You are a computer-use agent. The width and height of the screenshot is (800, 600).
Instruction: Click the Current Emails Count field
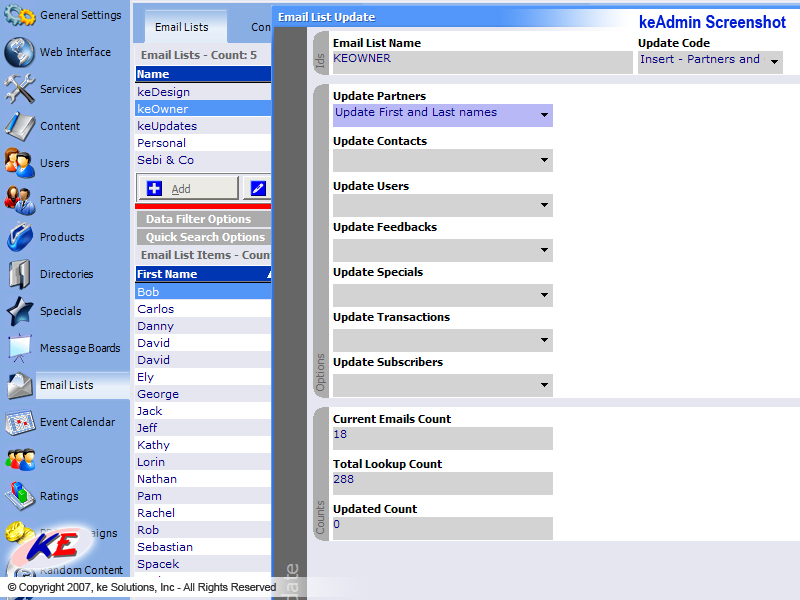pyautogui.click(x=442, y=438)
